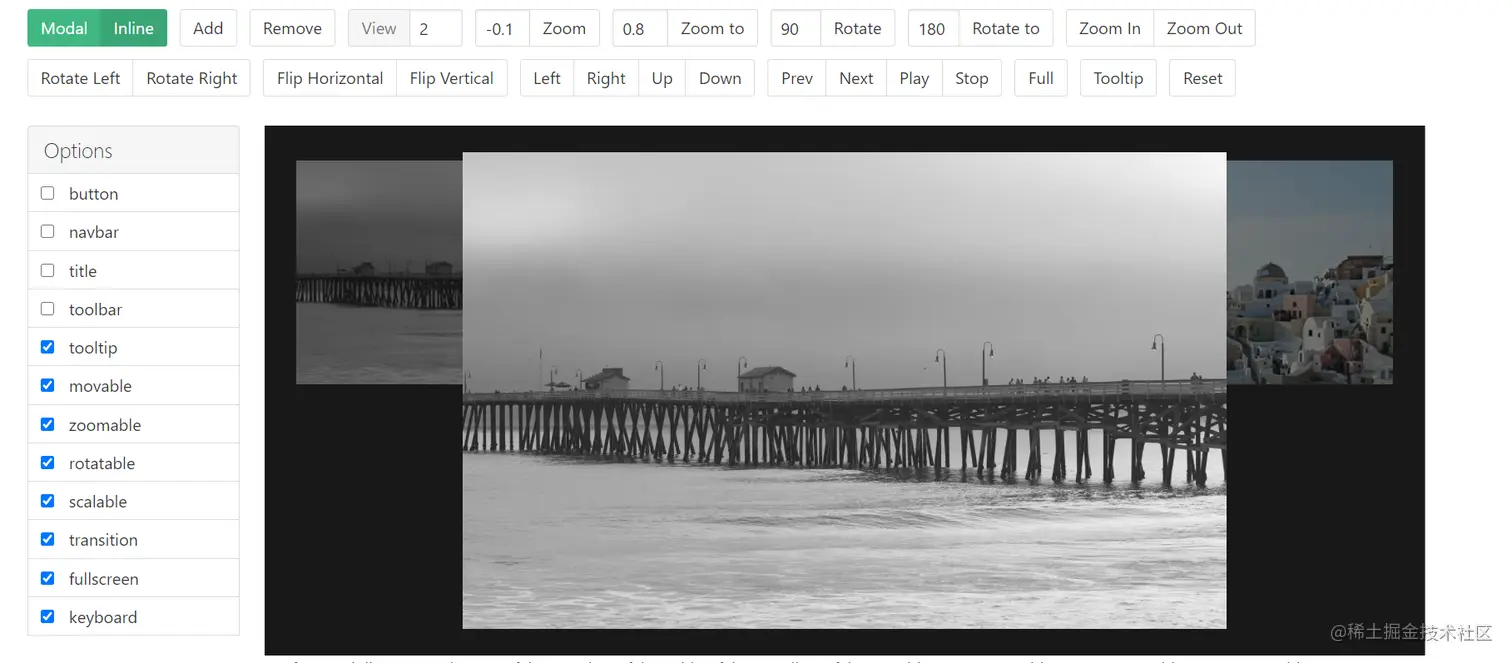The image size is (1512, 663).
Task: Uncheck the zoomable option
Action: point(47,424)
